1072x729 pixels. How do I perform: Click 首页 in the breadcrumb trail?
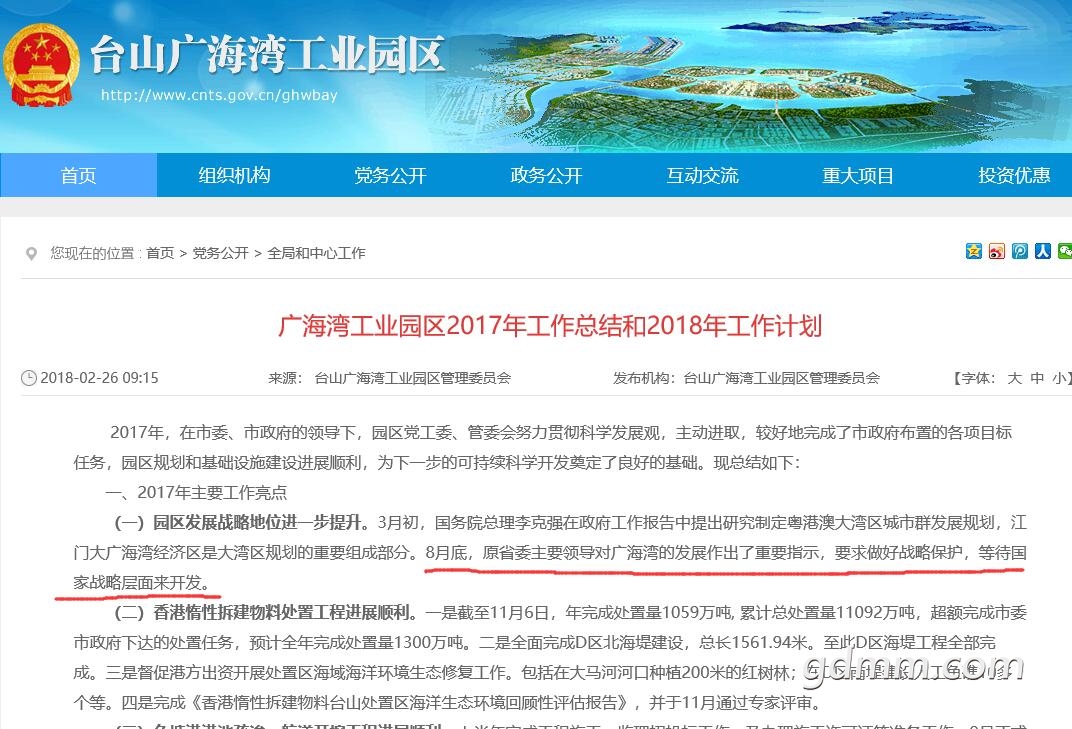coord(160,254)
